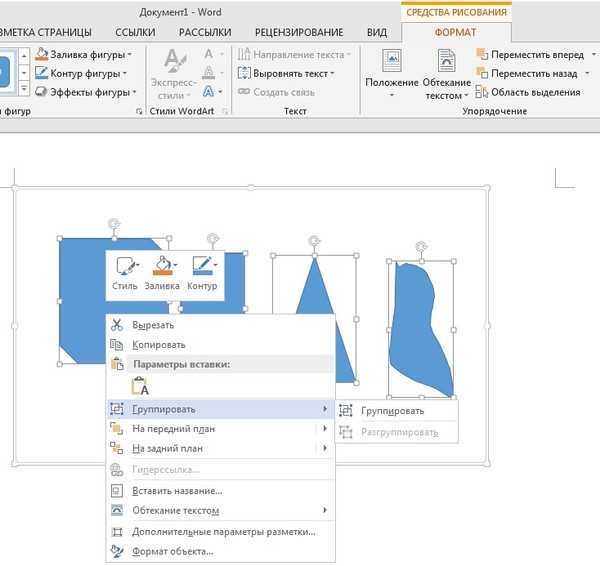Click Группировать in the submenu
This screenshot has width=600, height=566.
(396, 411)
